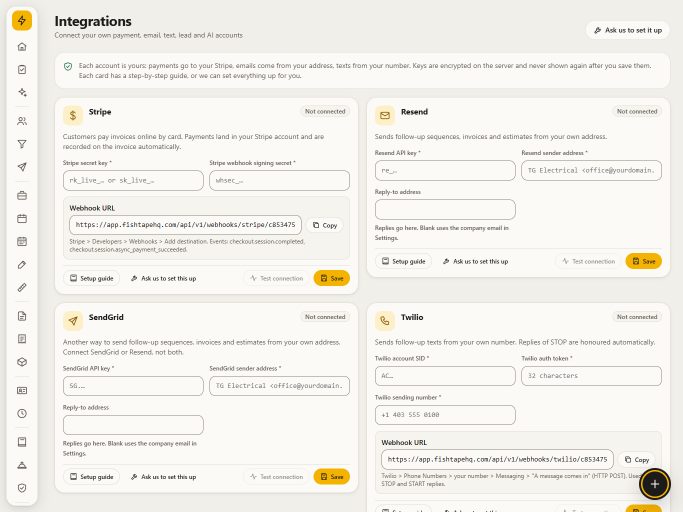
Task: Test the Resend connection
Action: [588, 261]
